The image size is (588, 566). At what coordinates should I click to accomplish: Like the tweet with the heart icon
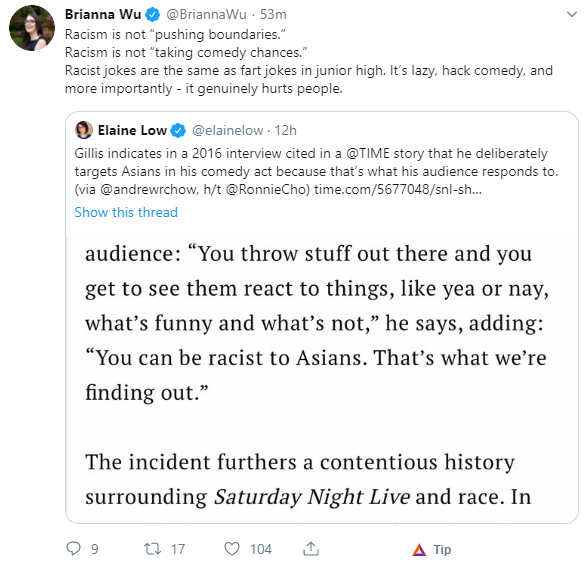(x=232, y=549)
